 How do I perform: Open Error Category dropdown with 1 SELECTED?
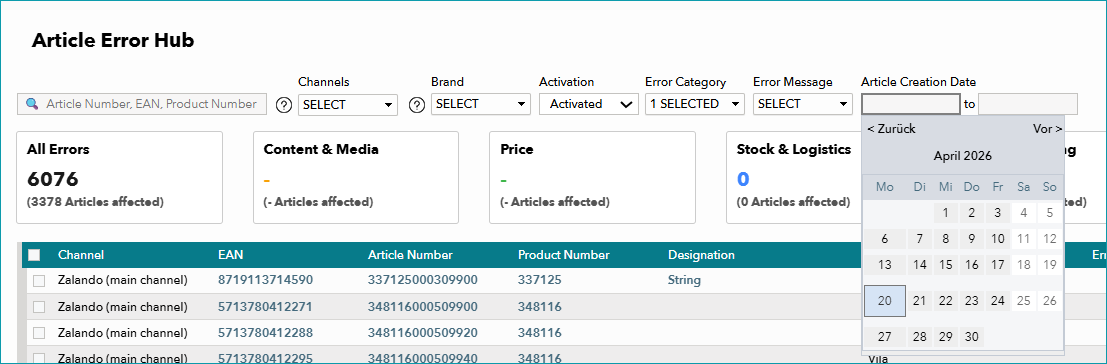[695, 104]
